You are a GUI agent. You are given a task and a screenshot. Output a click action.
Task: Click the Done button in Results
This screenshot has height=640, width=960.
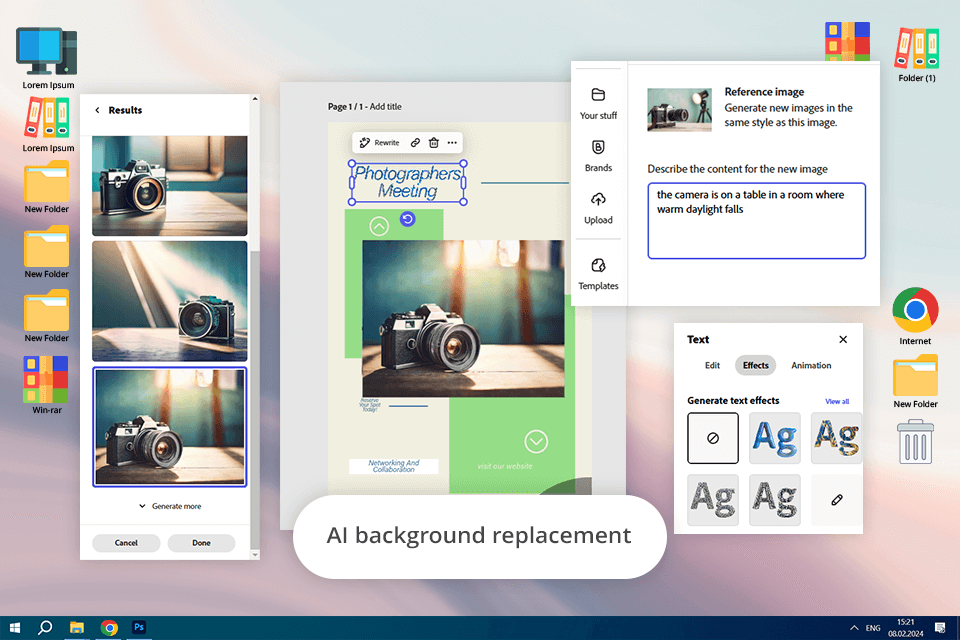click(x=201, y=543)
